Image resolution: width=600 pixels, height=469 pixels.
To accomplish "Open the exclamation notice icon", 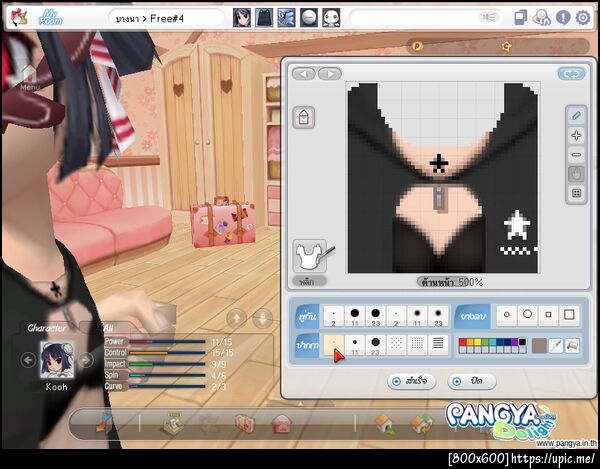I will click(562, 18).
